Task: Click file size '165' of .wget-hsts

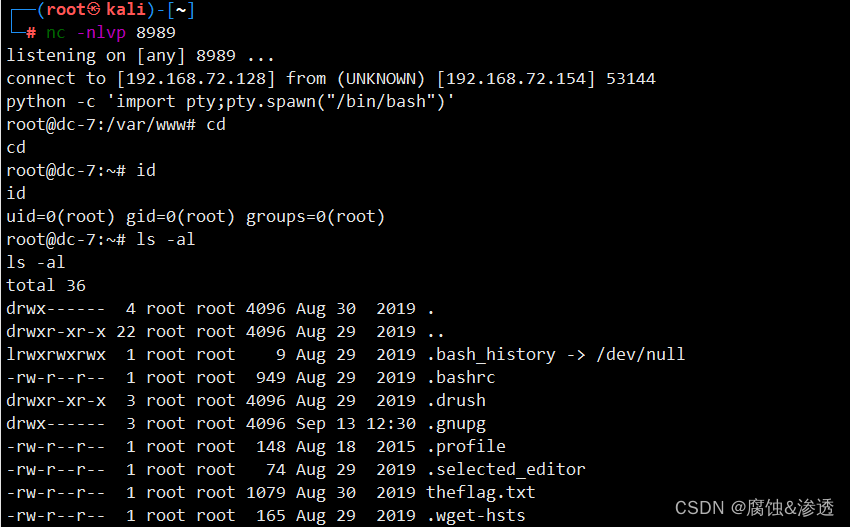Action: (271, 515)
